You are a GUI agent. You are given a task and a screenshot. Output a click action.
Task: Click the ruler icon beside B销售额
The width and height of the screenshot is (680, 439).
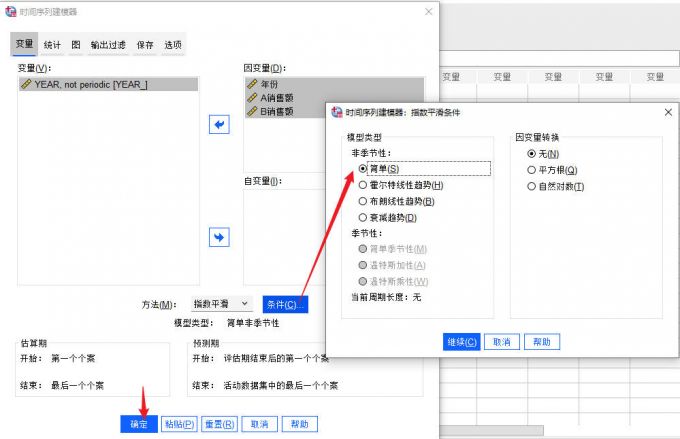[252, 111]
